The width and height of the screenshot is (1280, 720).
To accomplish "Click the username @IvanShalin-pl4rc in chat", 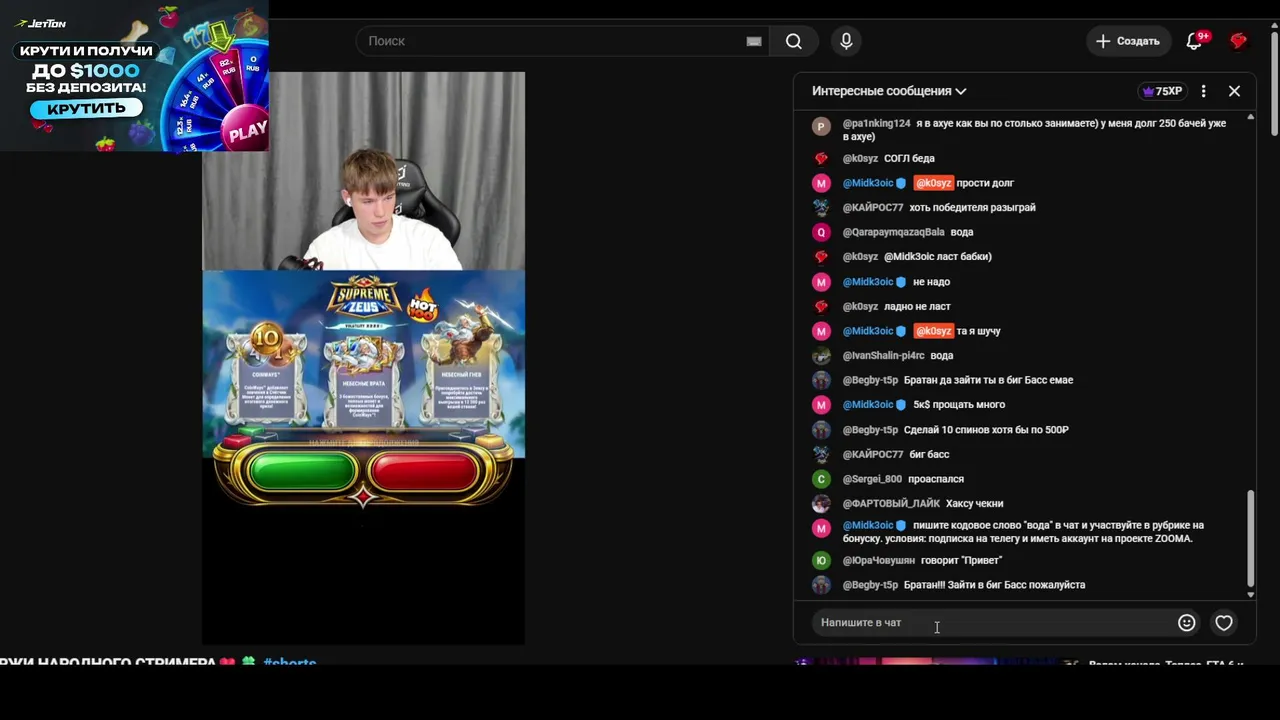I will tap(884, 356).
